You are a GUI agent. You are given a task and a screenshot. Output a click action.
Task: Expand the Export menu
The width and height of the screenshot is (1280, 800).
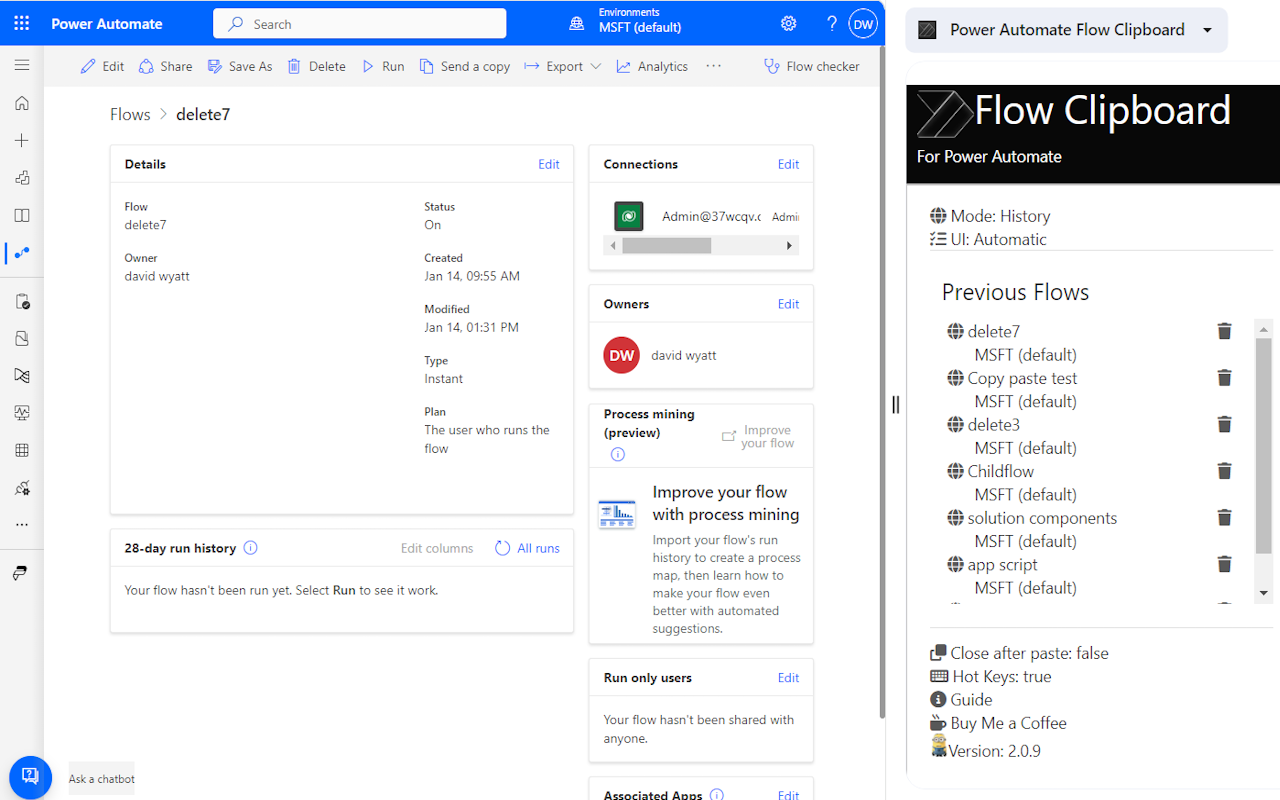click(x=562, y=66)
